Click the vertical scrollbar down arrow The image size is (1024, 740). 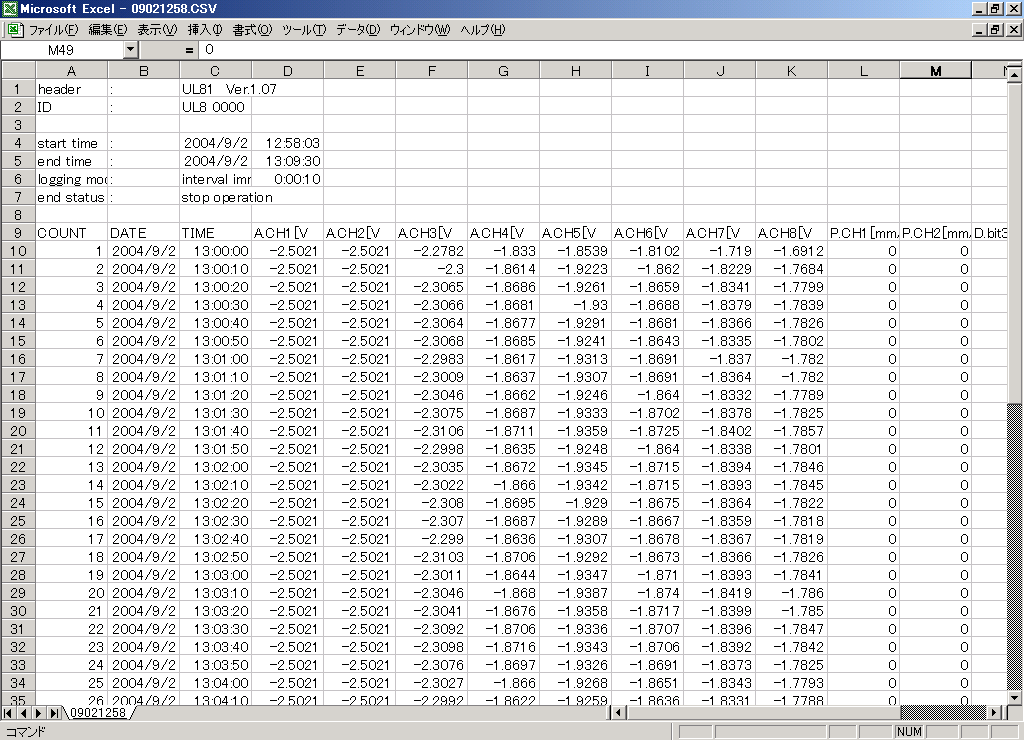[1014, 698]
